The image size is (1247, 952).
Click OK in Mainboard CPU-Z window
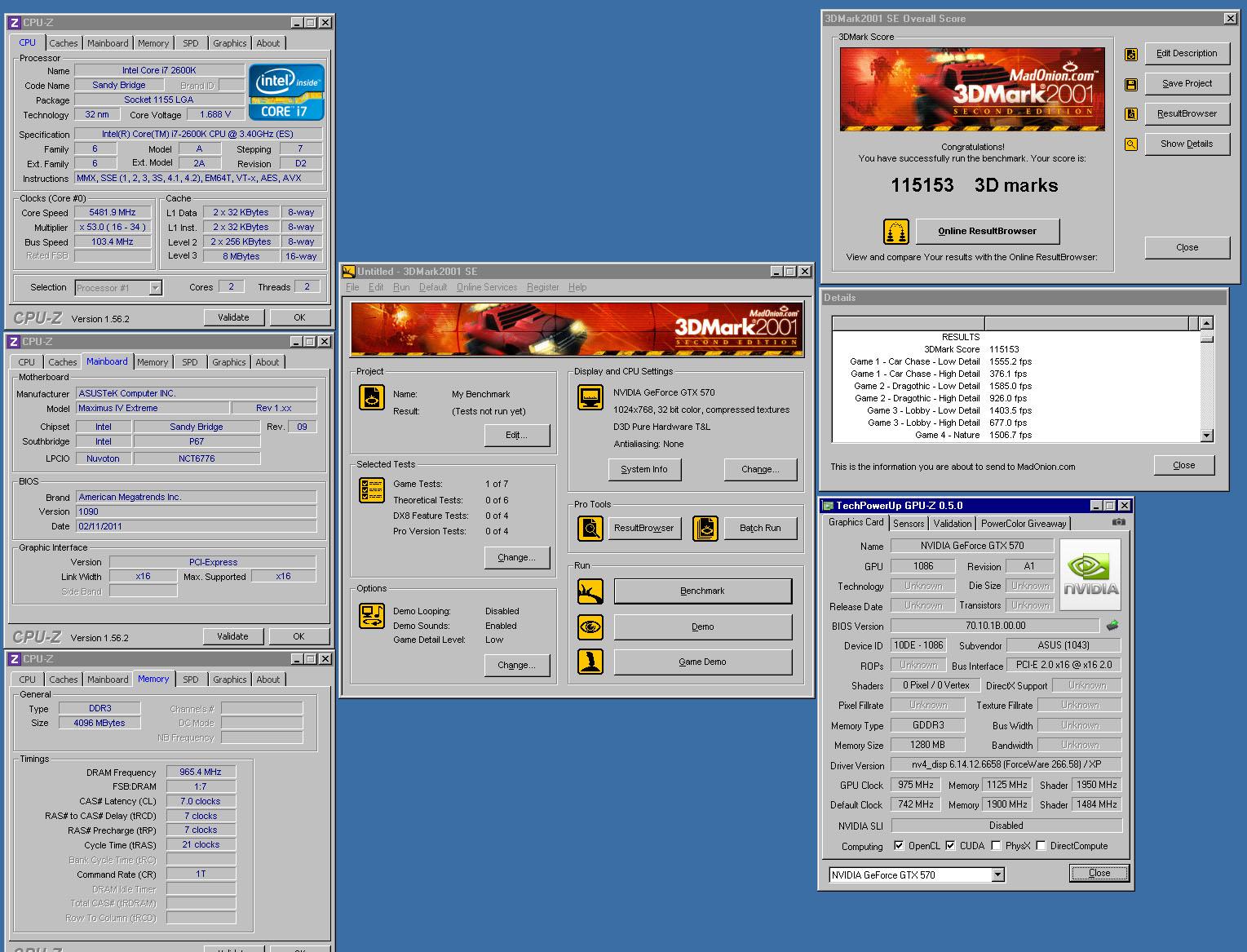pyautogui.click(x=298, y=636)
